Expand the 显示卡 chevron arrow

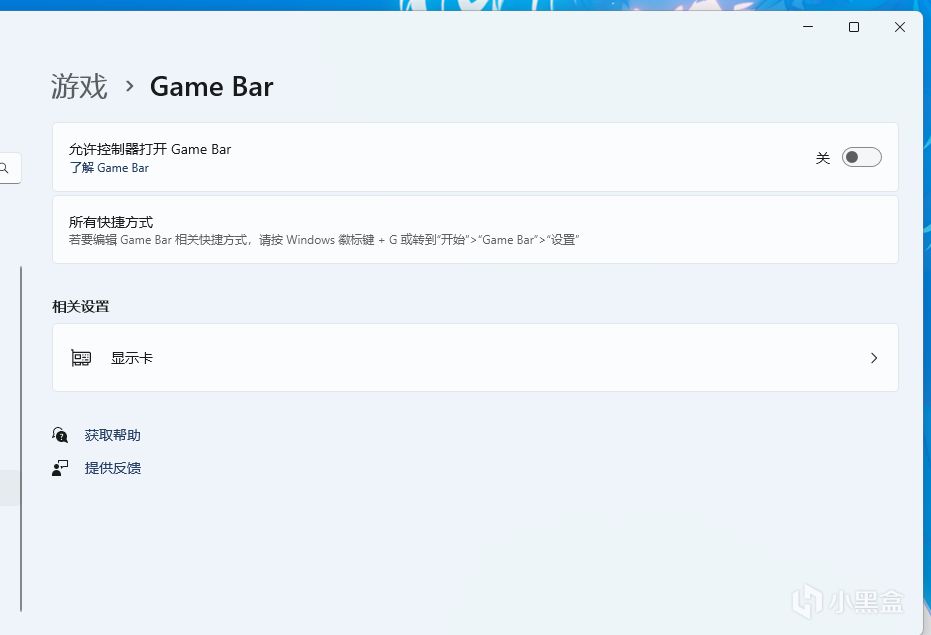tap(873, 358)
